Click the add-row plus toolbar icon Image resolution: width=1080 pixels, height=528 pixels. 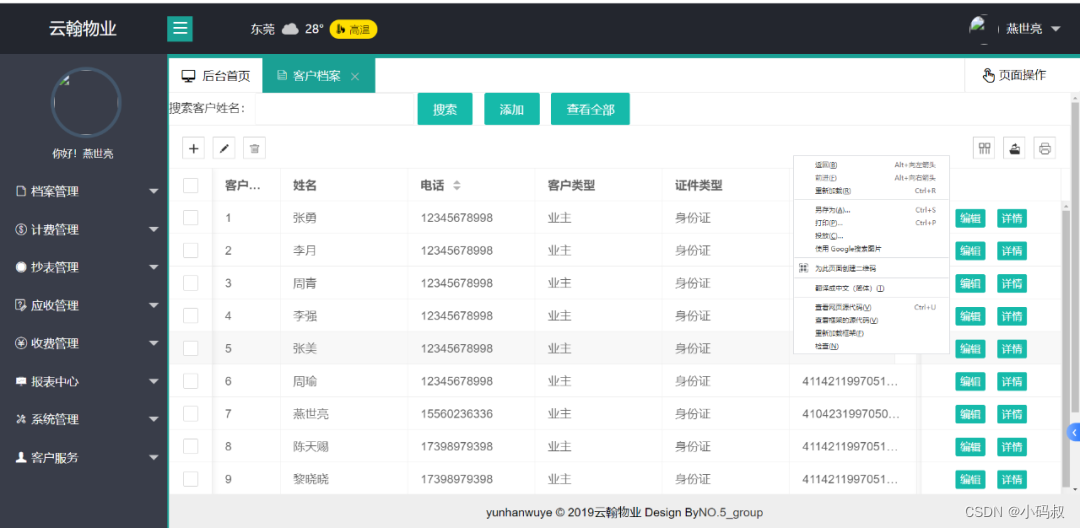click(x=194, y=148)
